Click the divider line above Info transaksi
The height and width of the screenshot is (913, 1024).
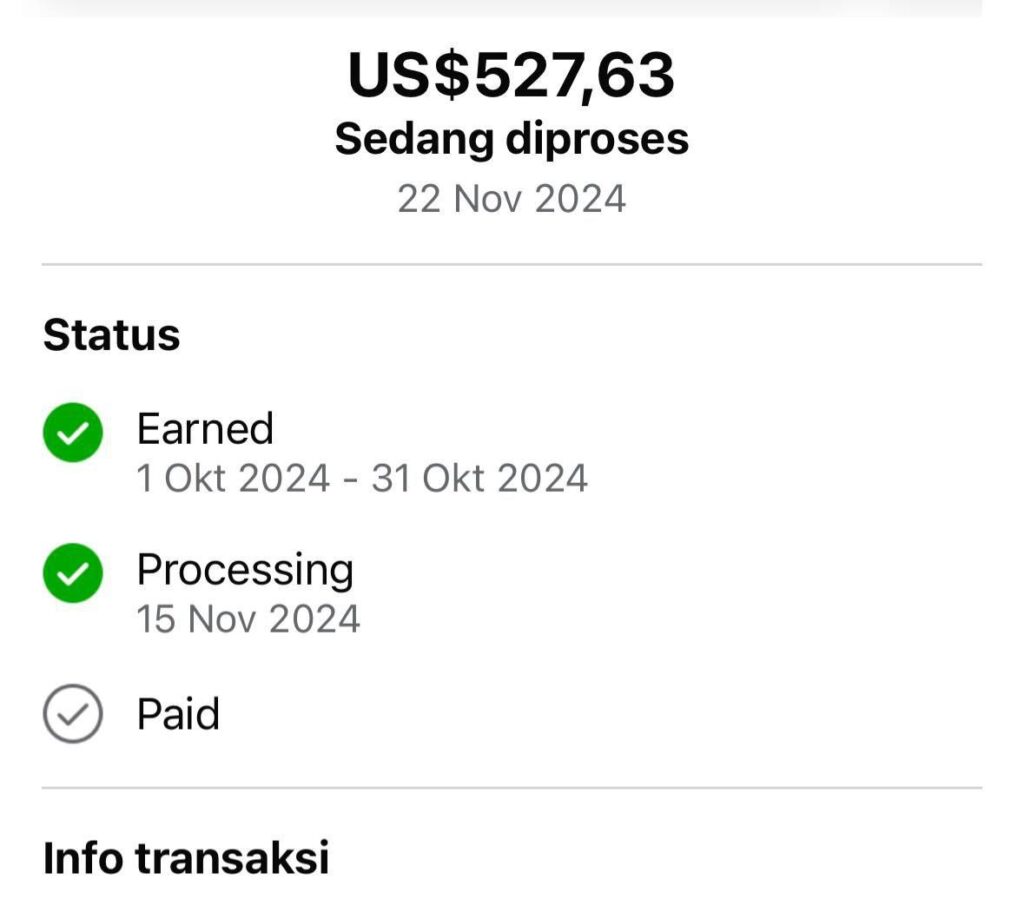[x=511, y=788]
